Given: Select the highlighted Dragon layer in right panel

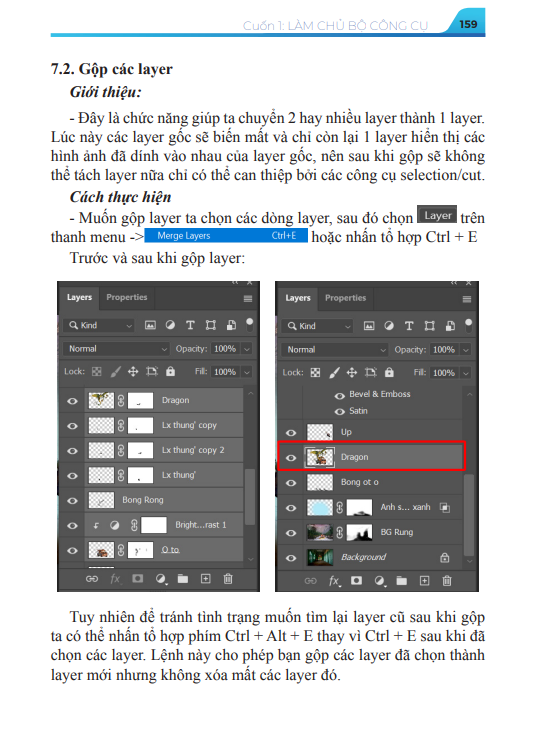Looking at the screenshot, I should [x=372, y=457].
